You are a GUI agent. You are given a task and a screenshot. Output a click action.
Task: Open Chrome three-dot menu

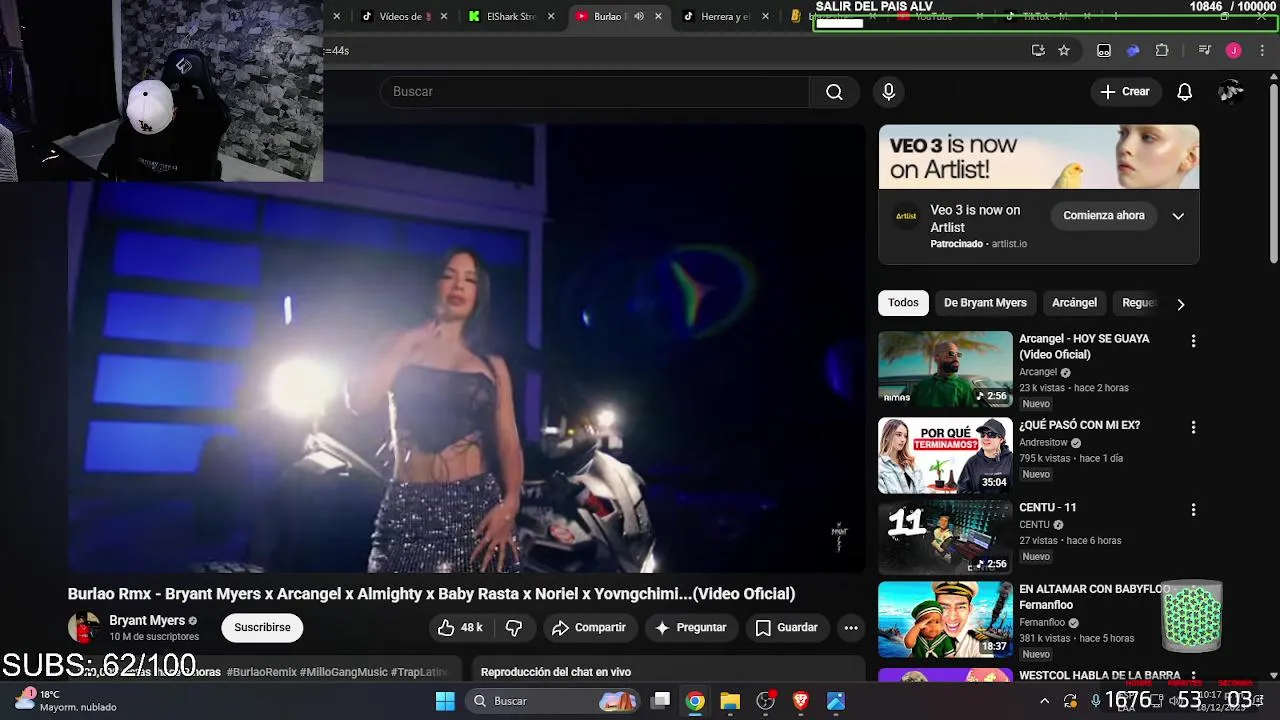tap(1262, 50)
